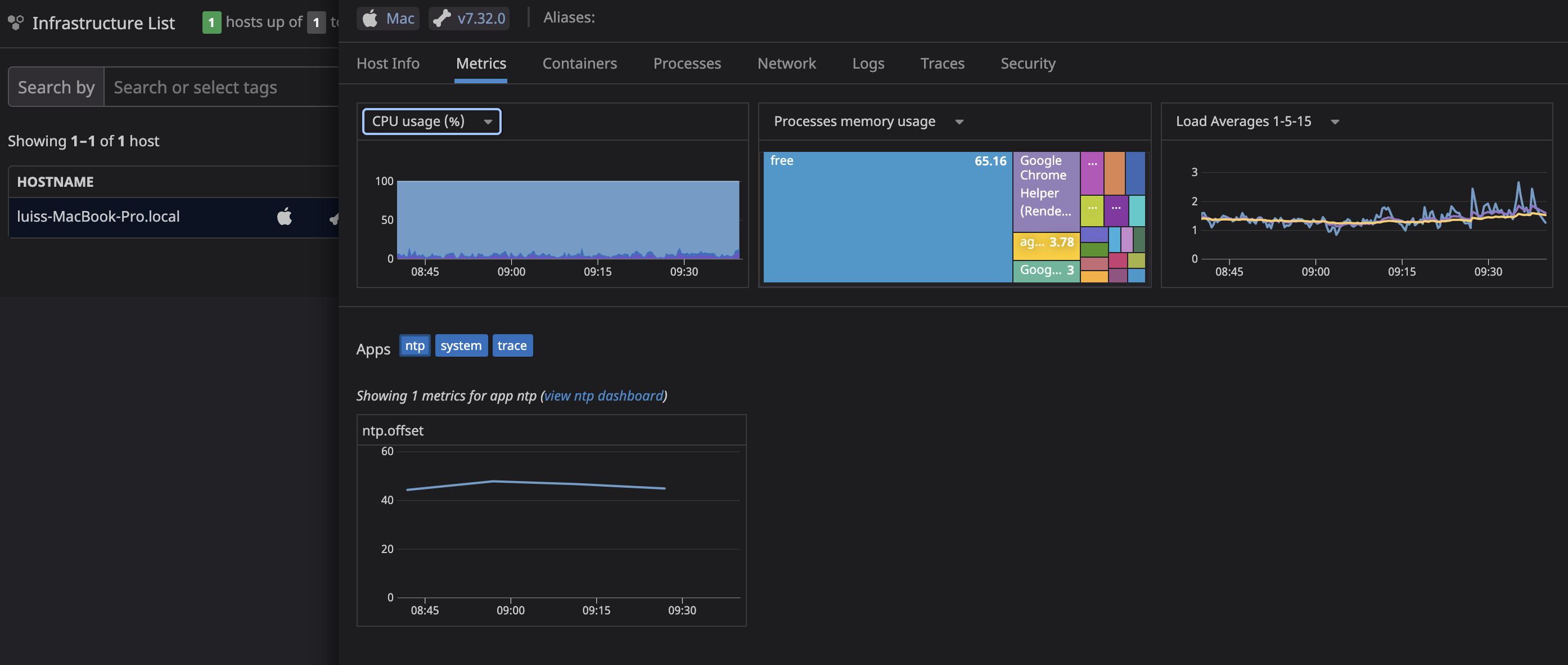The height and width of the screenshot is (665, 1568).
Task: Click the blue free memory block
Action: pos(887,217)
